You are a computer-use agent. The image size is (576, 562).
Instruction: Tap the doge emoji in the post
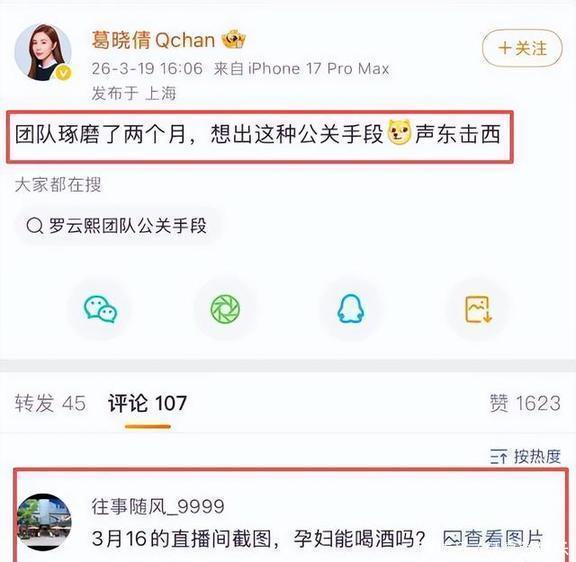(x=399, y=133)
